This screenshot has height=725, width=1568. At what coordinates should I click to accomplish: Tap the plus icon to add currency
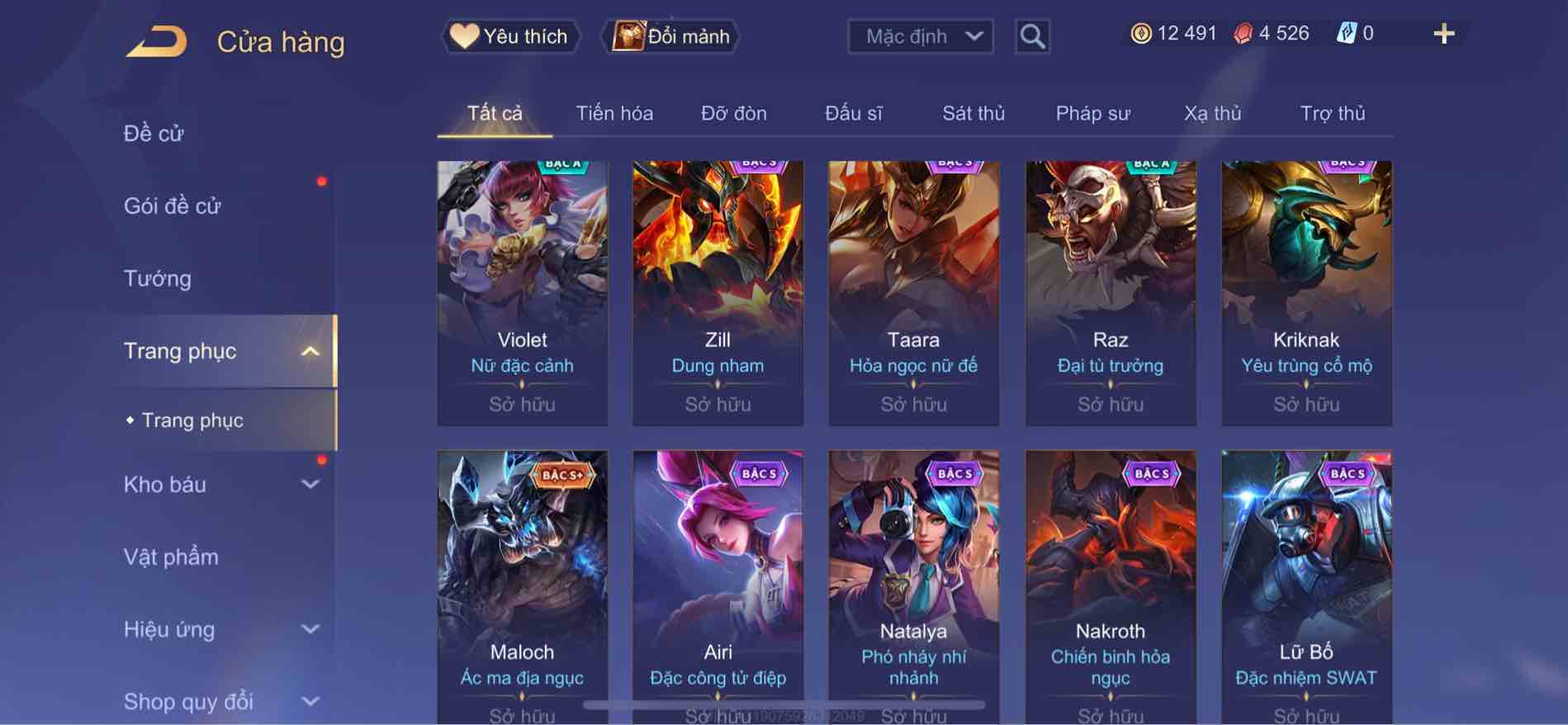point(1443,34)
